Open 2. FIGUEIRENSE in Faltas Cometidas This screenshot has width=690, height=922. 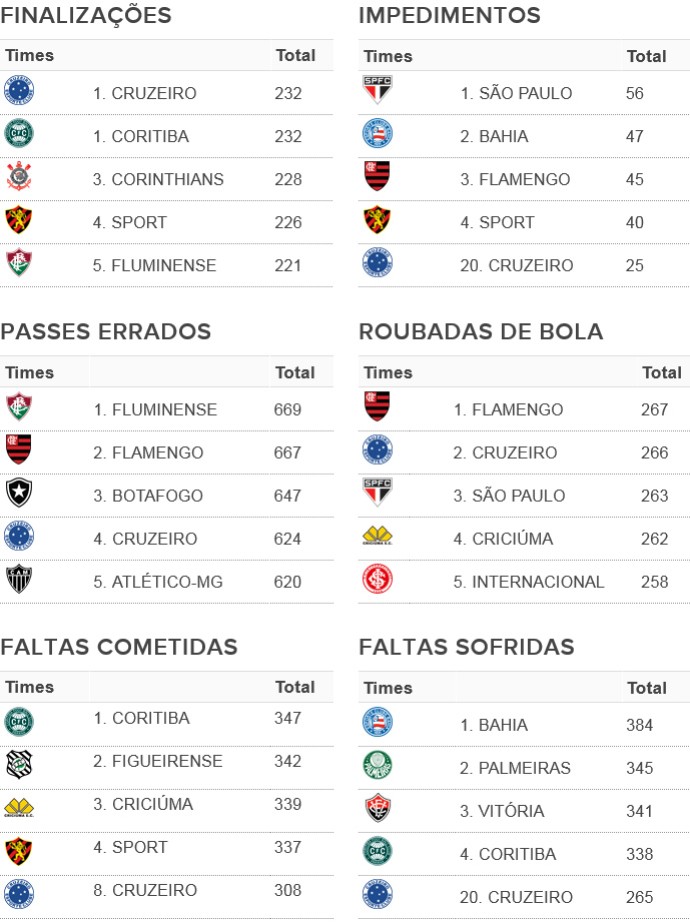157,761
